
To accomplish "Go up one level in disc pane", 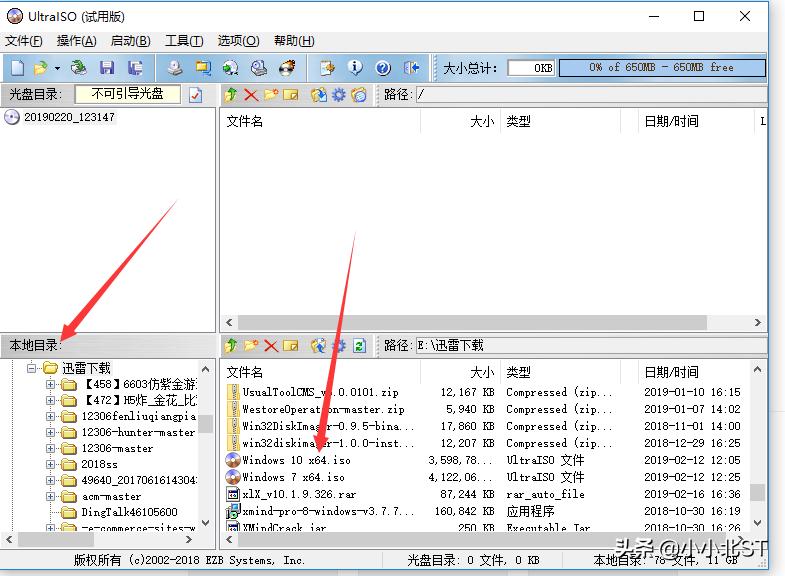I will coord(231,95).
